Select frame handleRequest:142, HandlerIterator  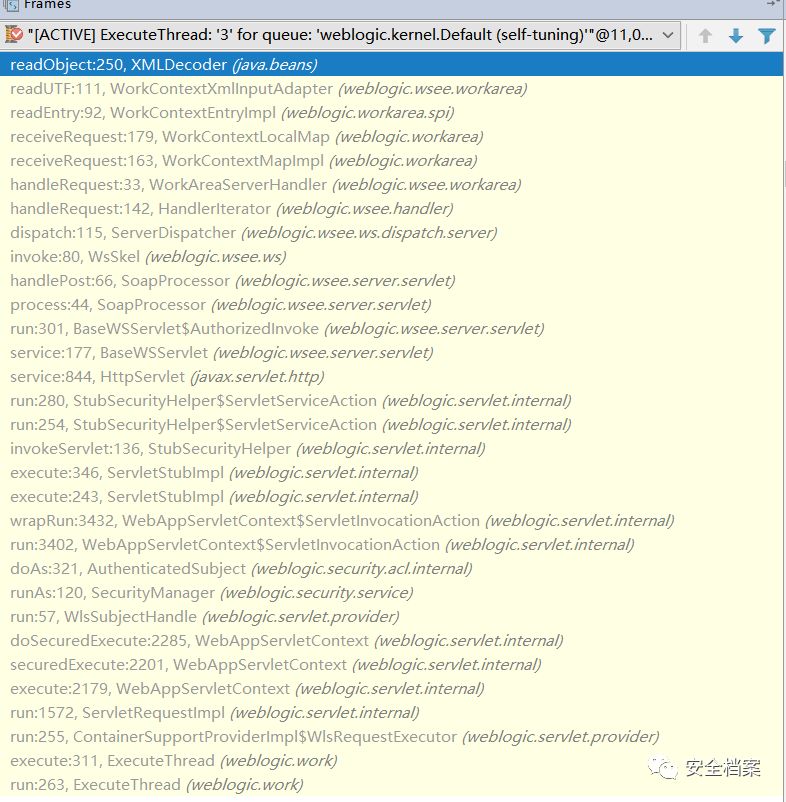392,209
